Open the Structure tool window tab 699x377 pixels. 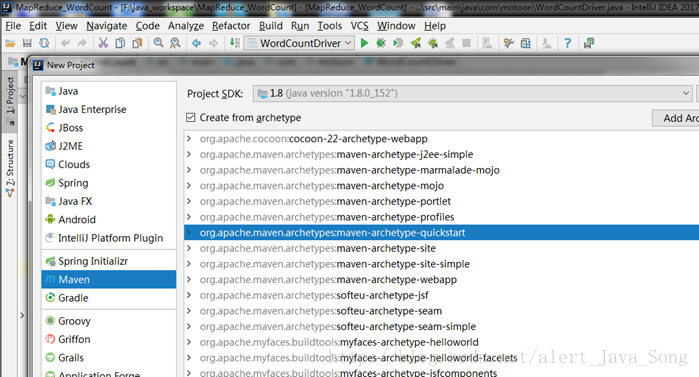10,168
